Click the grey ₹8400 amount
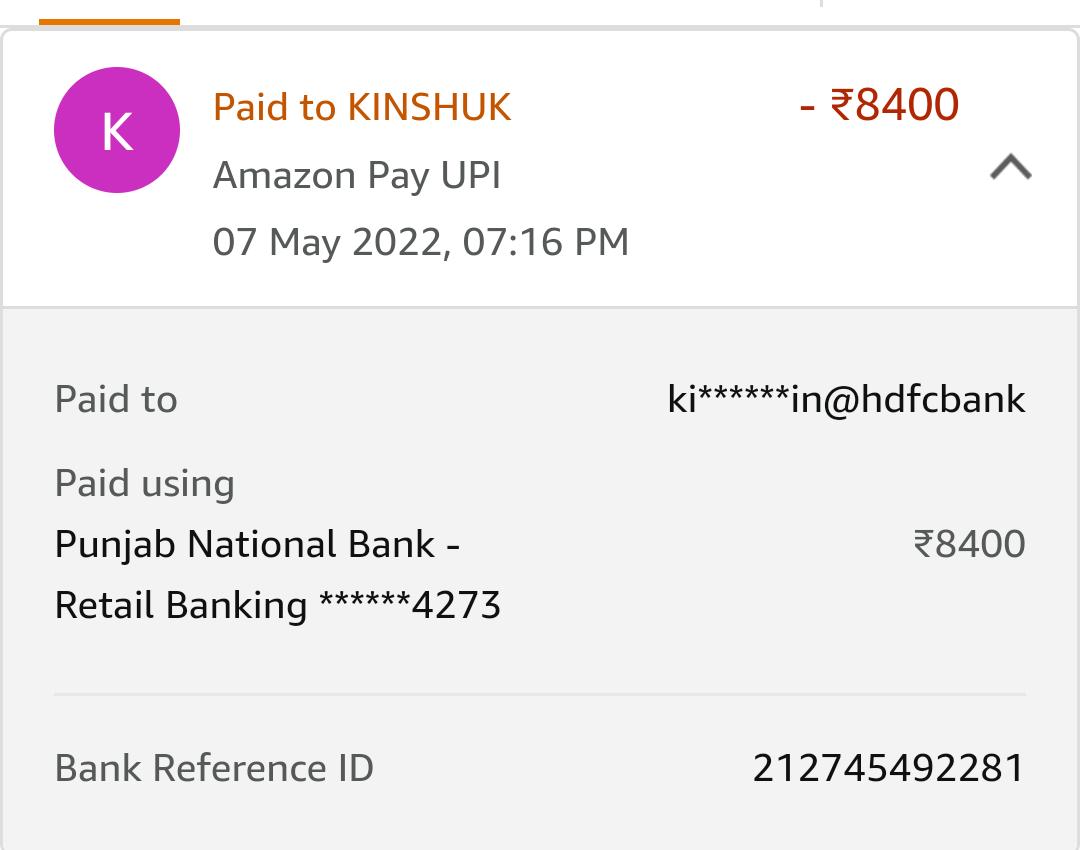This screenshot has width=1080, height=850. click(x=969, y=544)
